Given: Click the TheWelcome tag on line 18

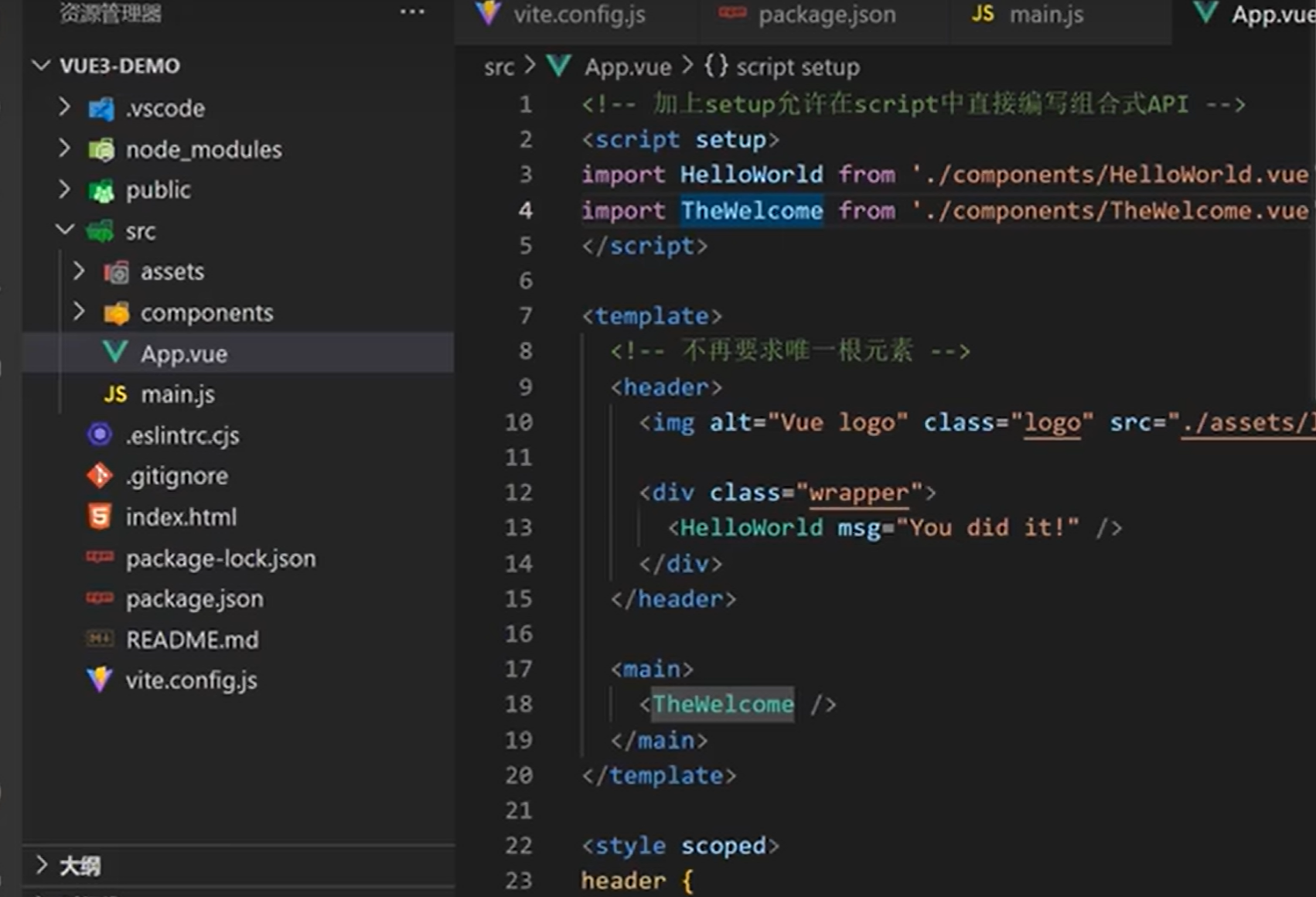Looking at the screenshot, I should point(723,704).
